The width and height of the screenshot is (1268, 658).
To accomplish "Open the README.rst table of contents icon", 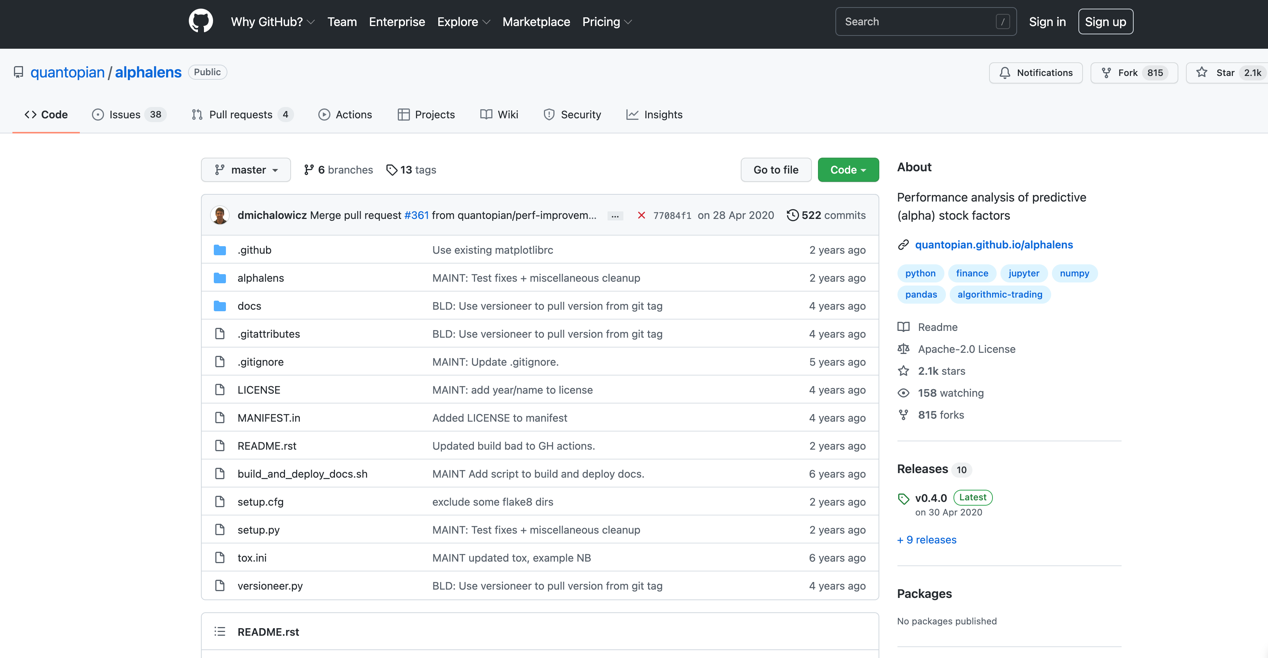I will click(x=220, y=632).
